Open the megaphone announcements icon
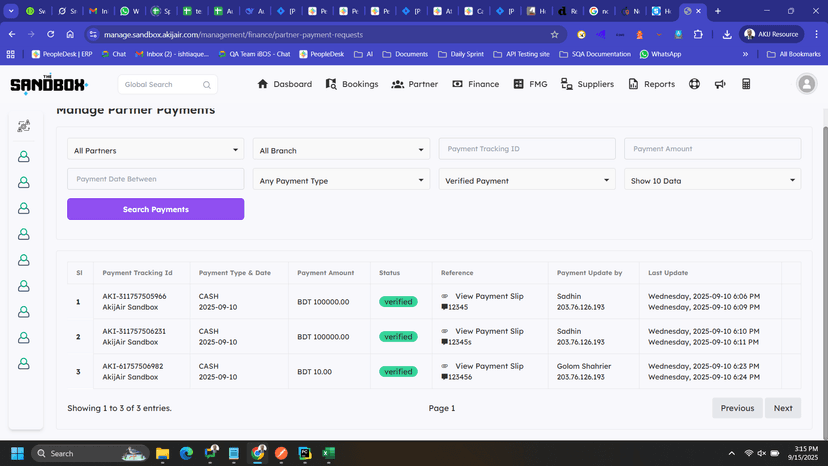Viewport: 828px width, 466px height. point(720,85)
